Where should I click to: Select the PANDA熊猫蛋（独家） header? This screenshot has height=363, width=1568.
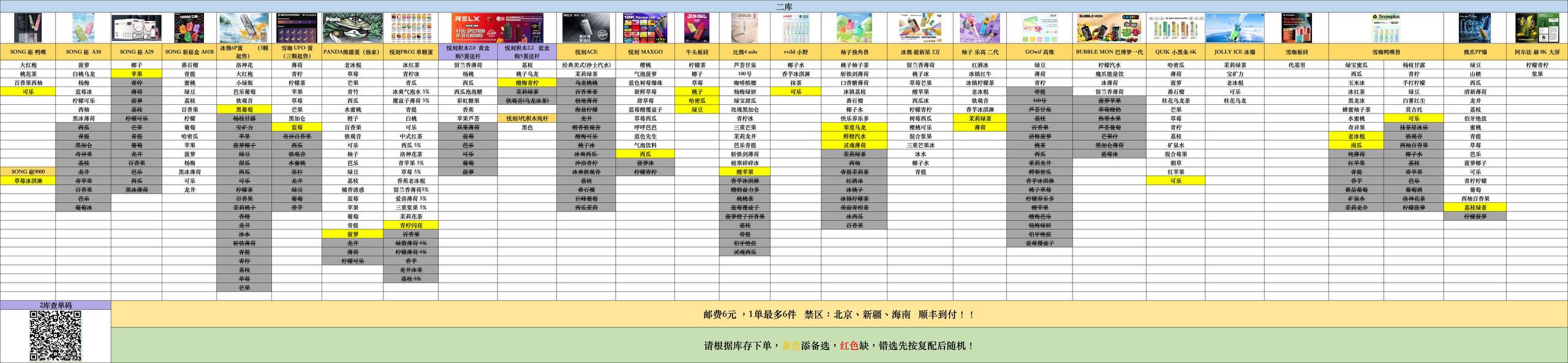[352, 52]
